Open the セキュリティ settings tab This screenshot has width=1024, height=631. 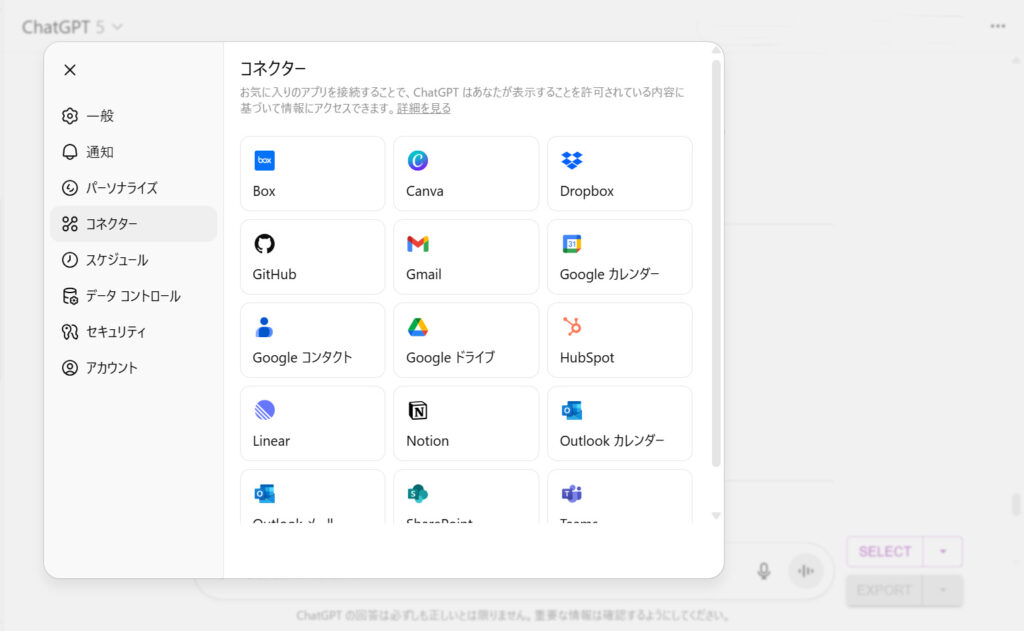pos(134,332)
